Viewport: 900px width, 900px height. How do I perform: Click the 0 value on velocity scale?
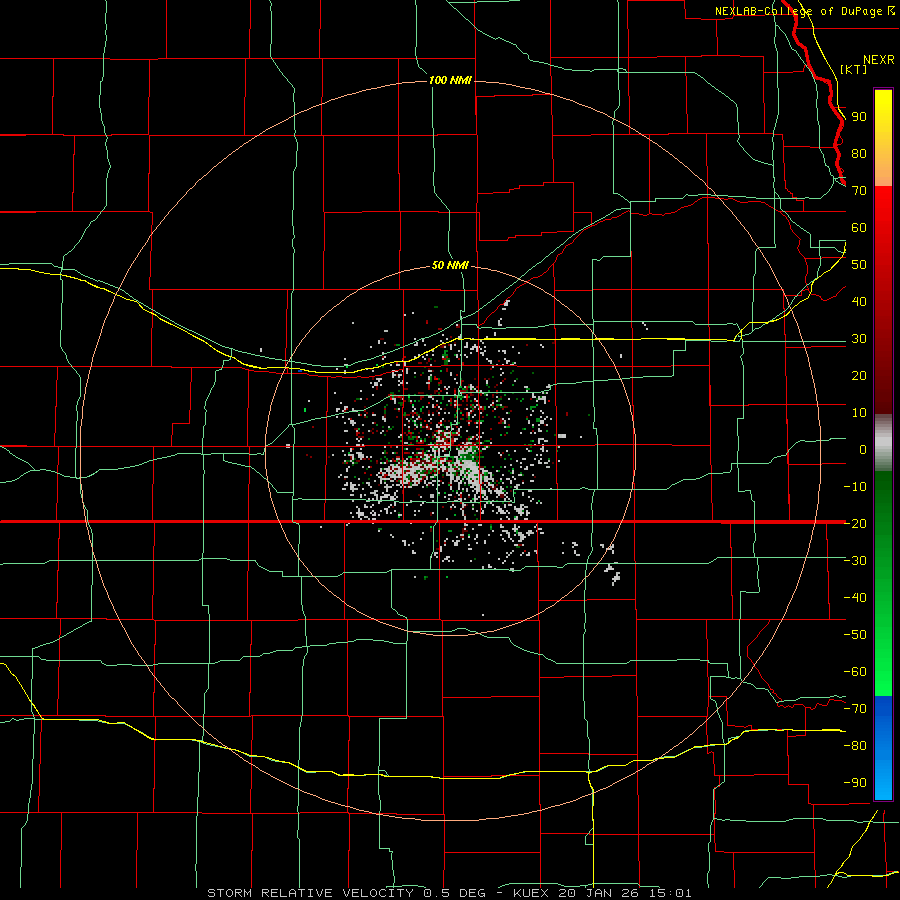(863, 449)
